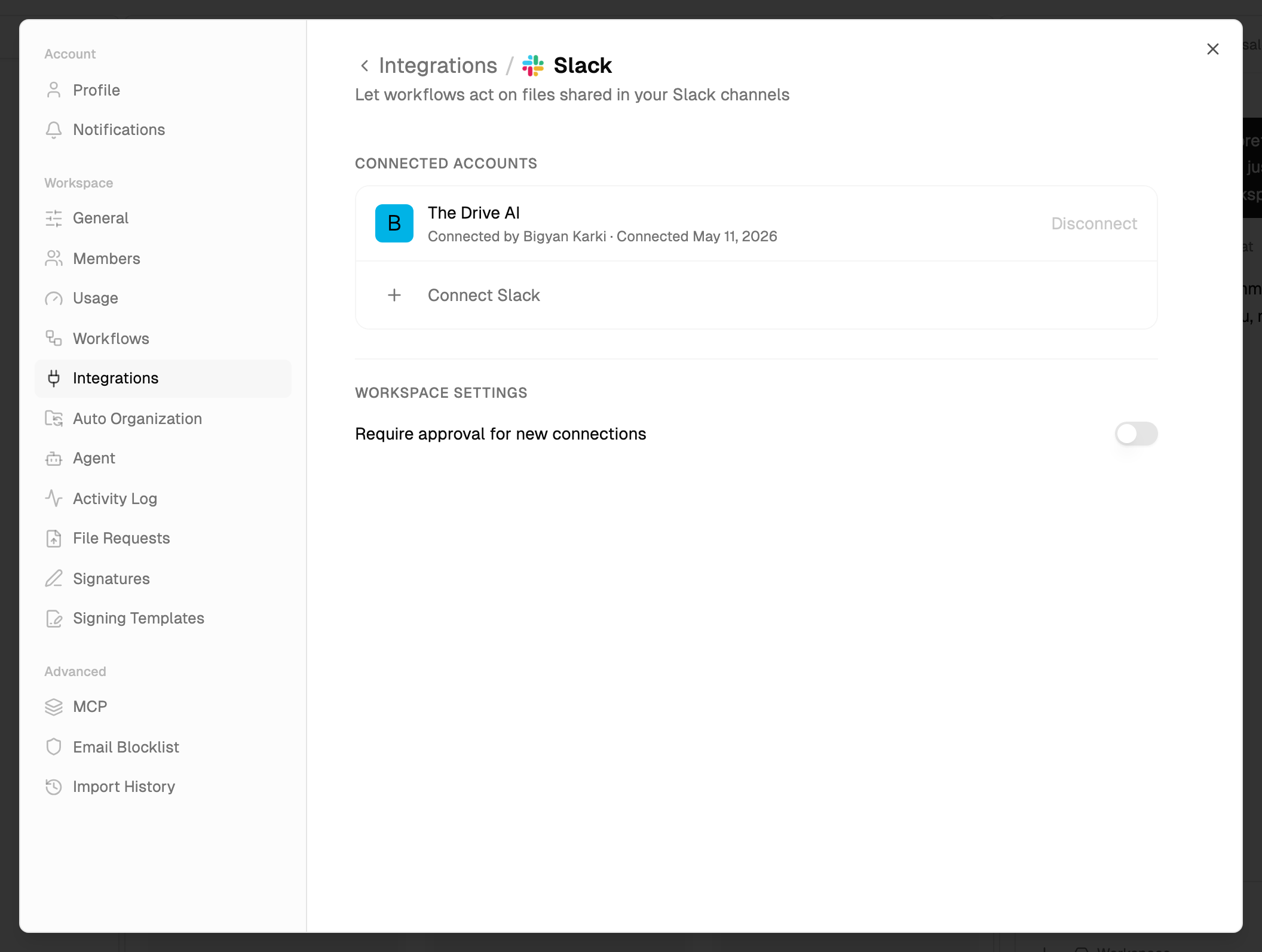
Task: Click the blue B workspace avatar
Action: (x=394, y=223)
